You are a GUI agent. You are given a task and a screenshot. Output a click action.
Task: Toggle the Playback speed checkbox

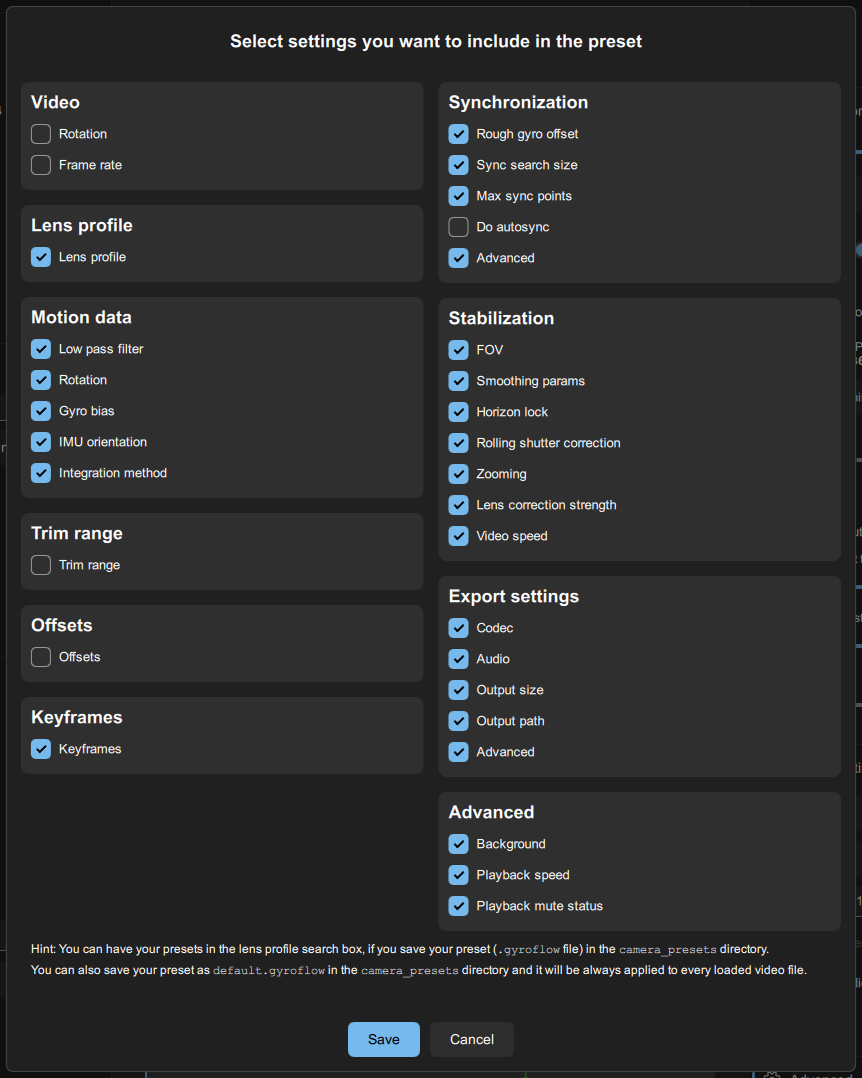click(458, 874)
